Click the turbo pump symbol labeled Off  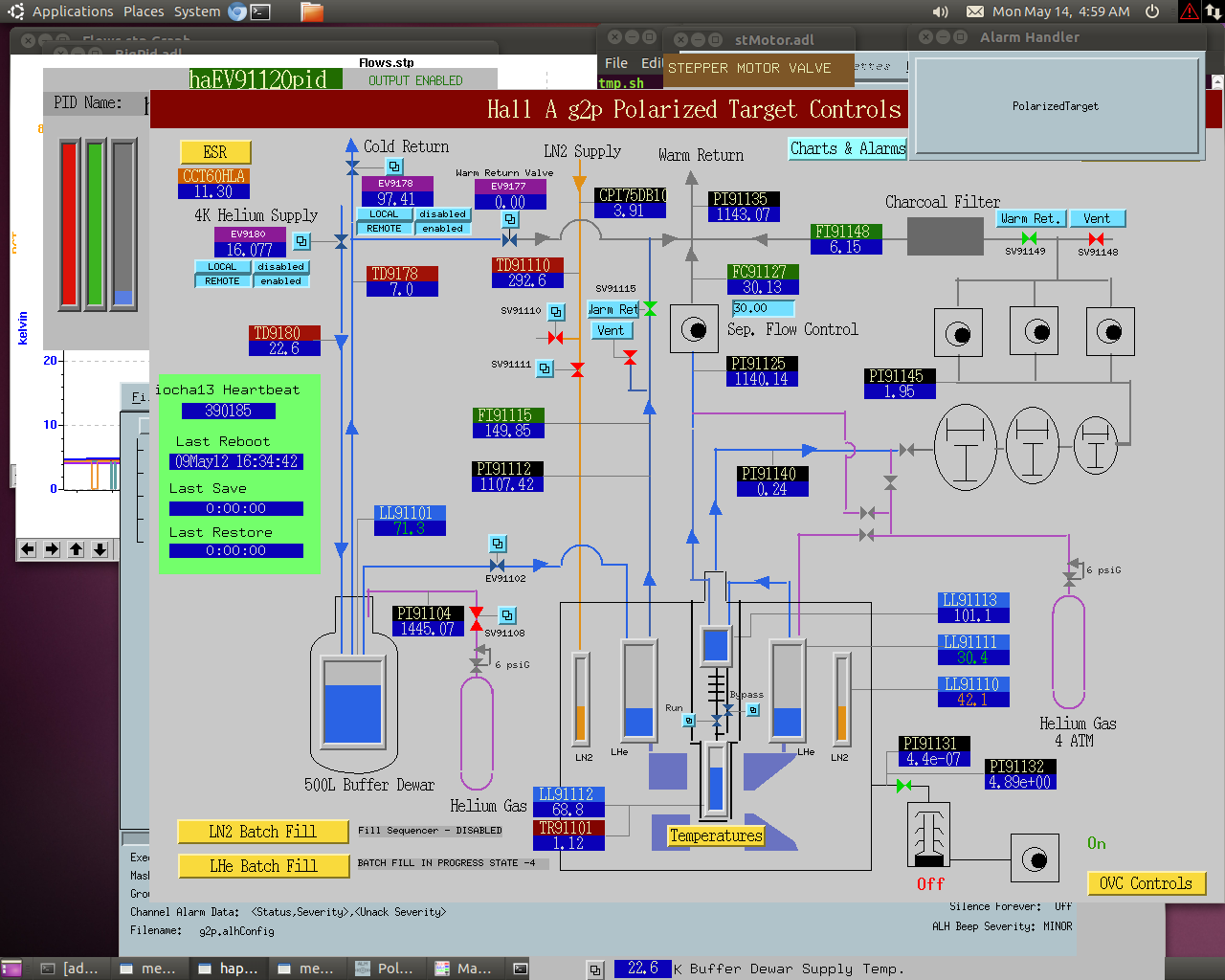pyautogui.click(x=928, y=835)
